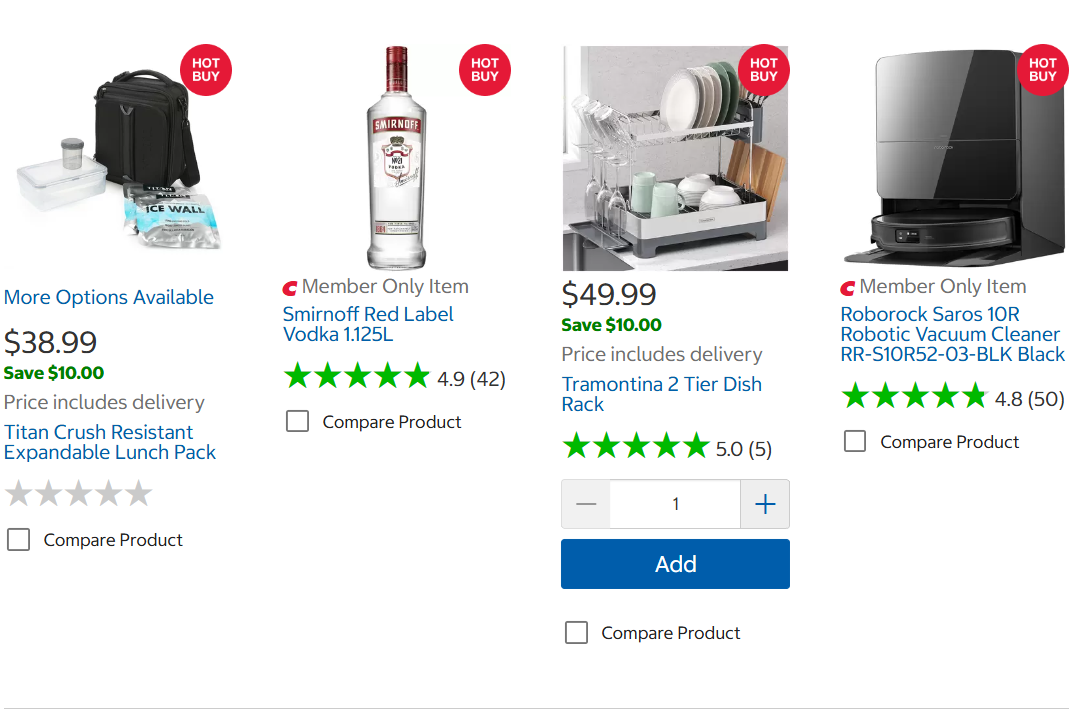This screenshot has height=714, width=1075.
Task: Click Roborock's red Member Only icon
Action: [848, 288]
